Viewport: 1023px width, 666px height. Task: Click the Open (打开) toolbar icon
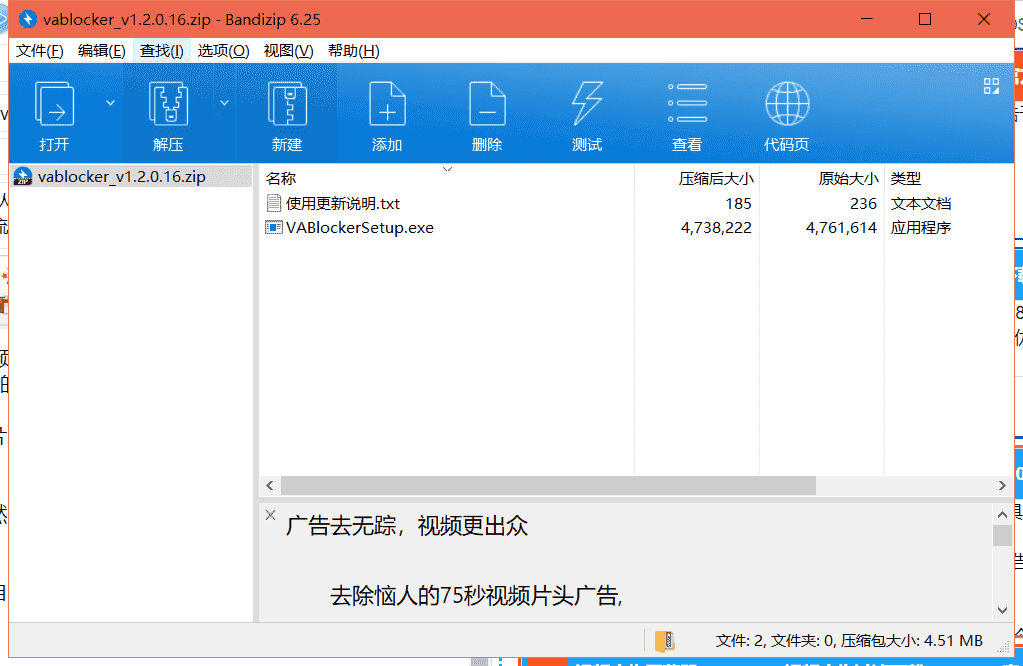(x=54, y=104)
